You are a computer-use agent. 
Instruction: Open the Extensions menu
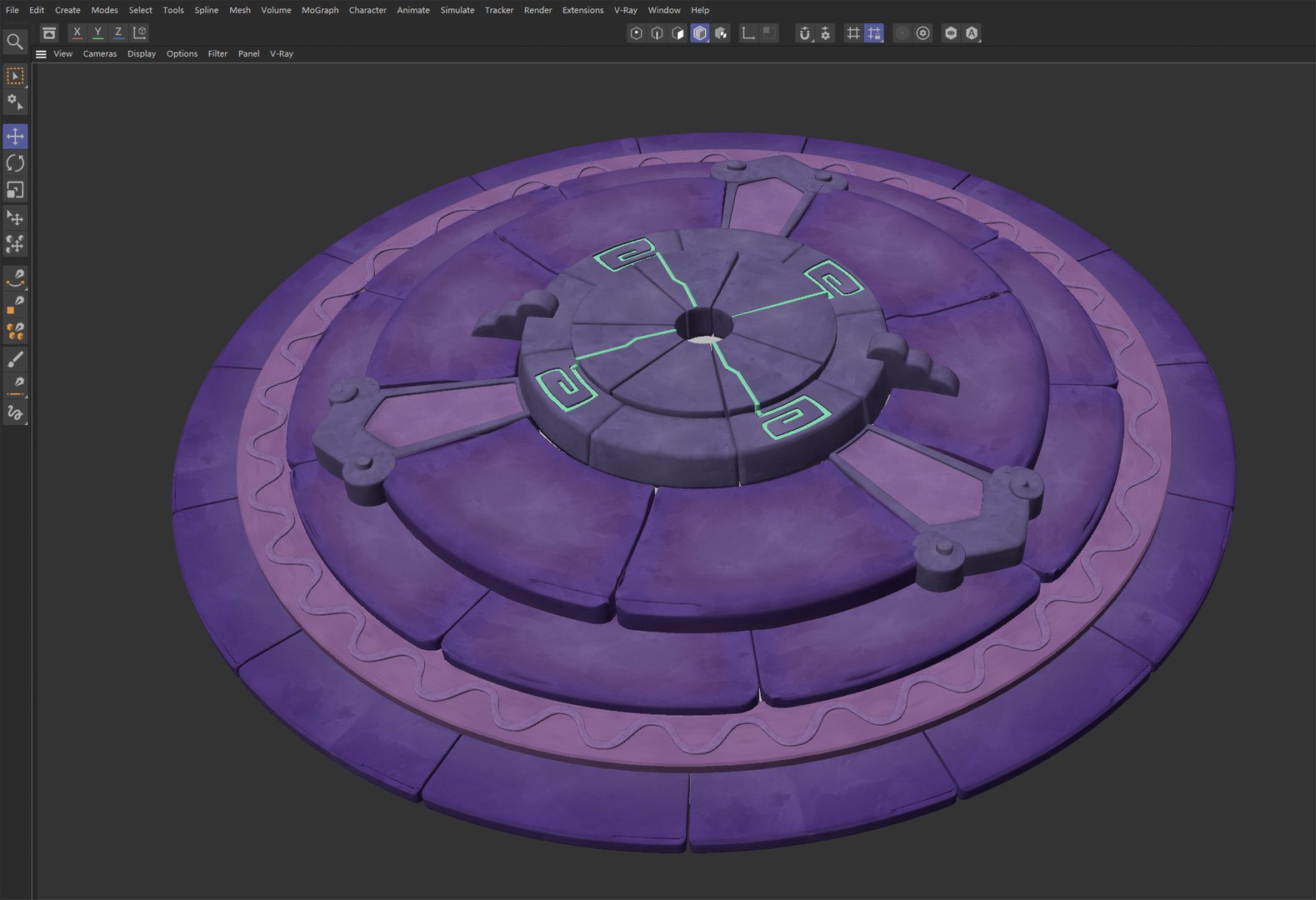583,10
